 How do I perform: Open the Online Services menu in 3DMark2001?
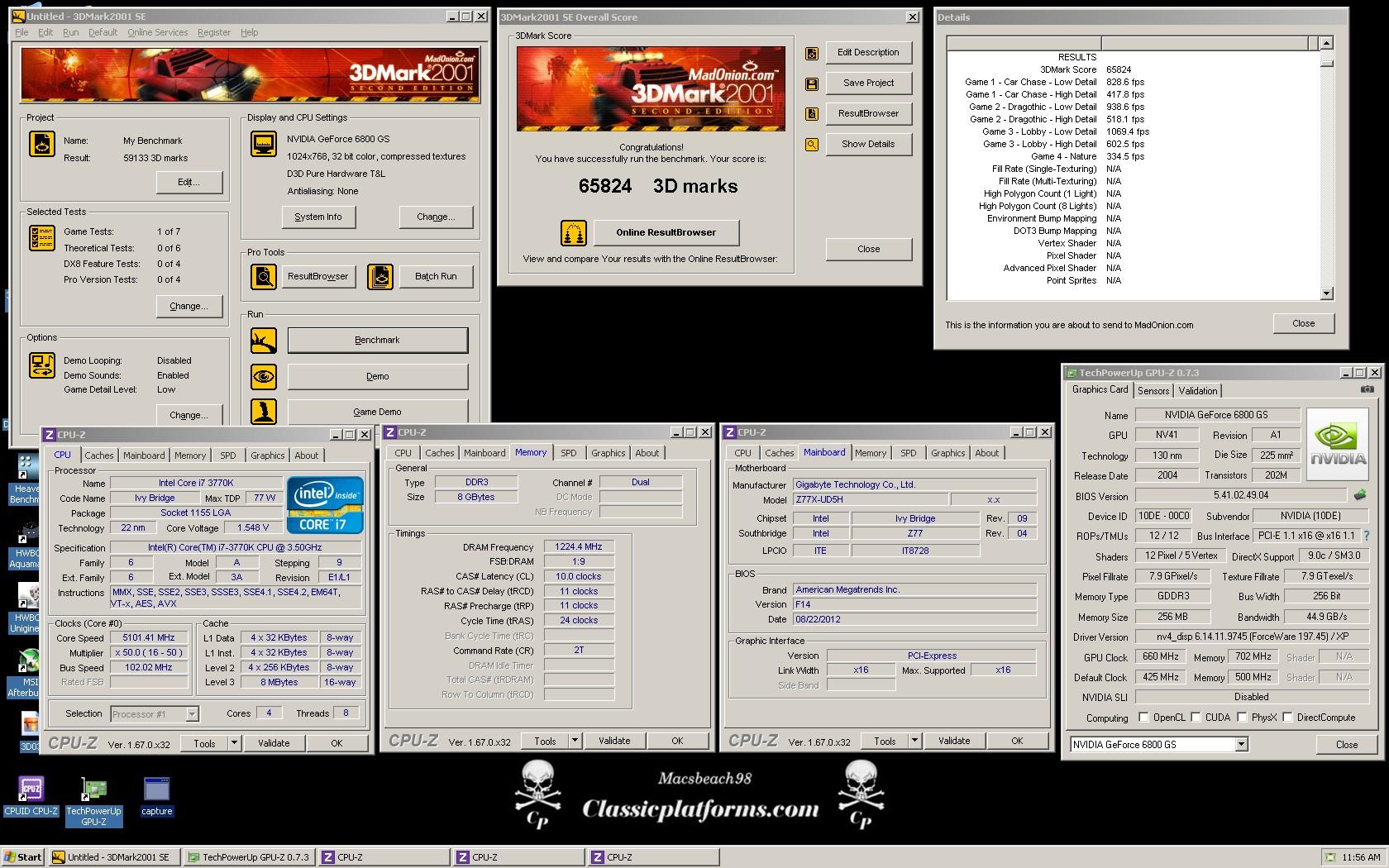[157, 32]
